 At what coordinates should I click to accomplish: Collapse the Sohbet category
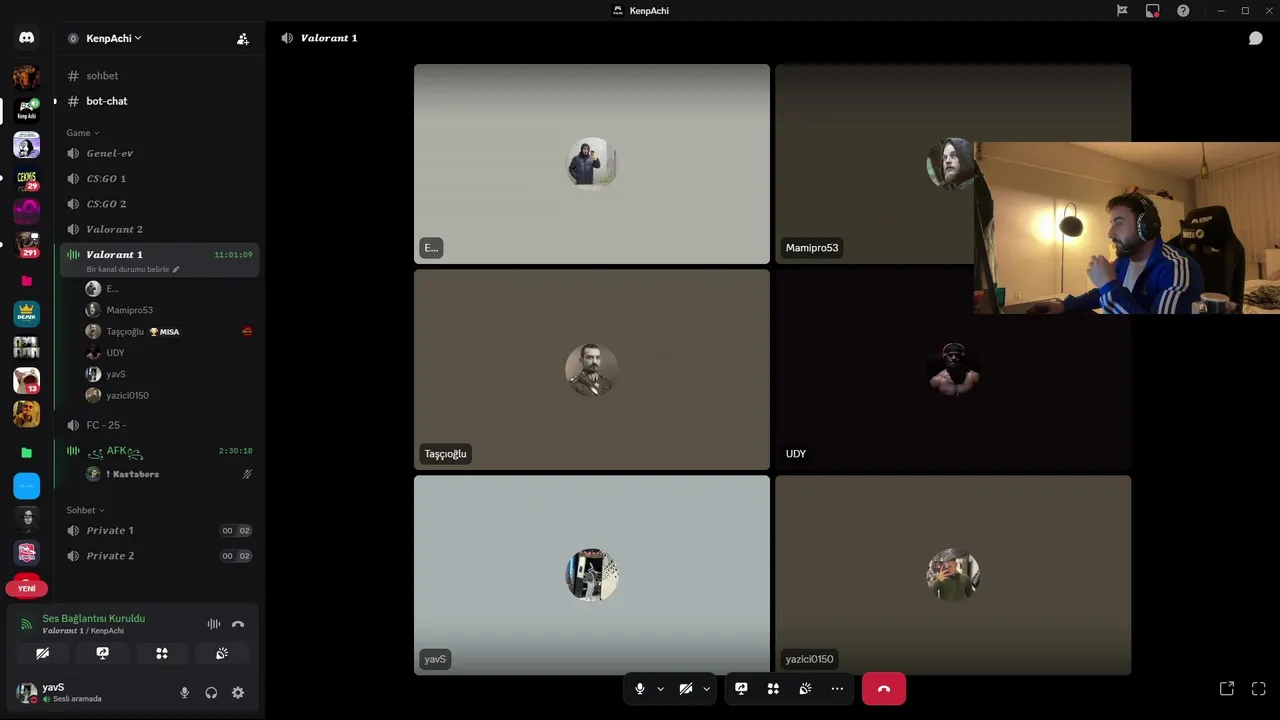(x=85, y=510)
